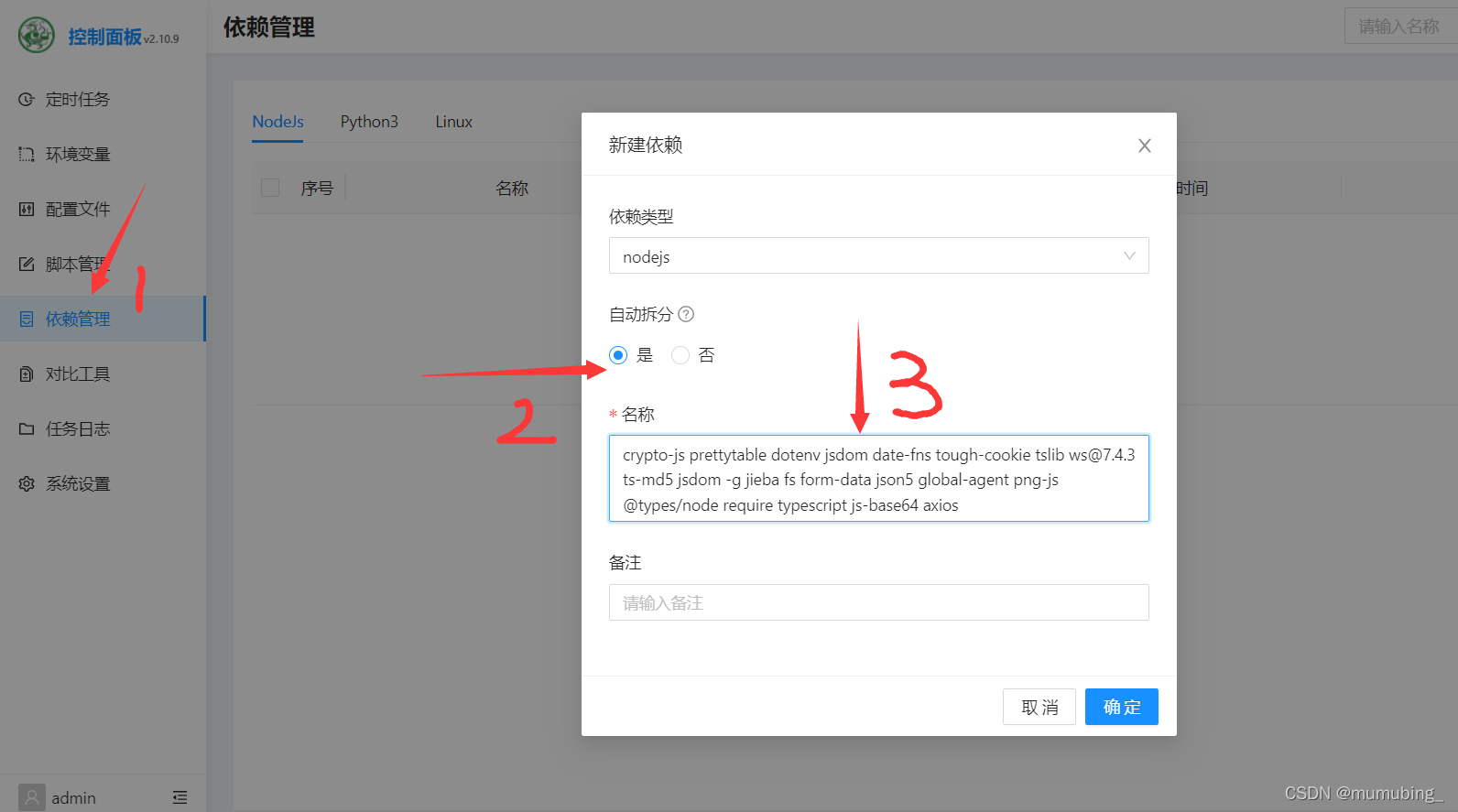Image resolution: width=1458 pixels, height=812 pixels.
Task: Click the 请输入备注 remark field
Action: click(x=878, y=602)
